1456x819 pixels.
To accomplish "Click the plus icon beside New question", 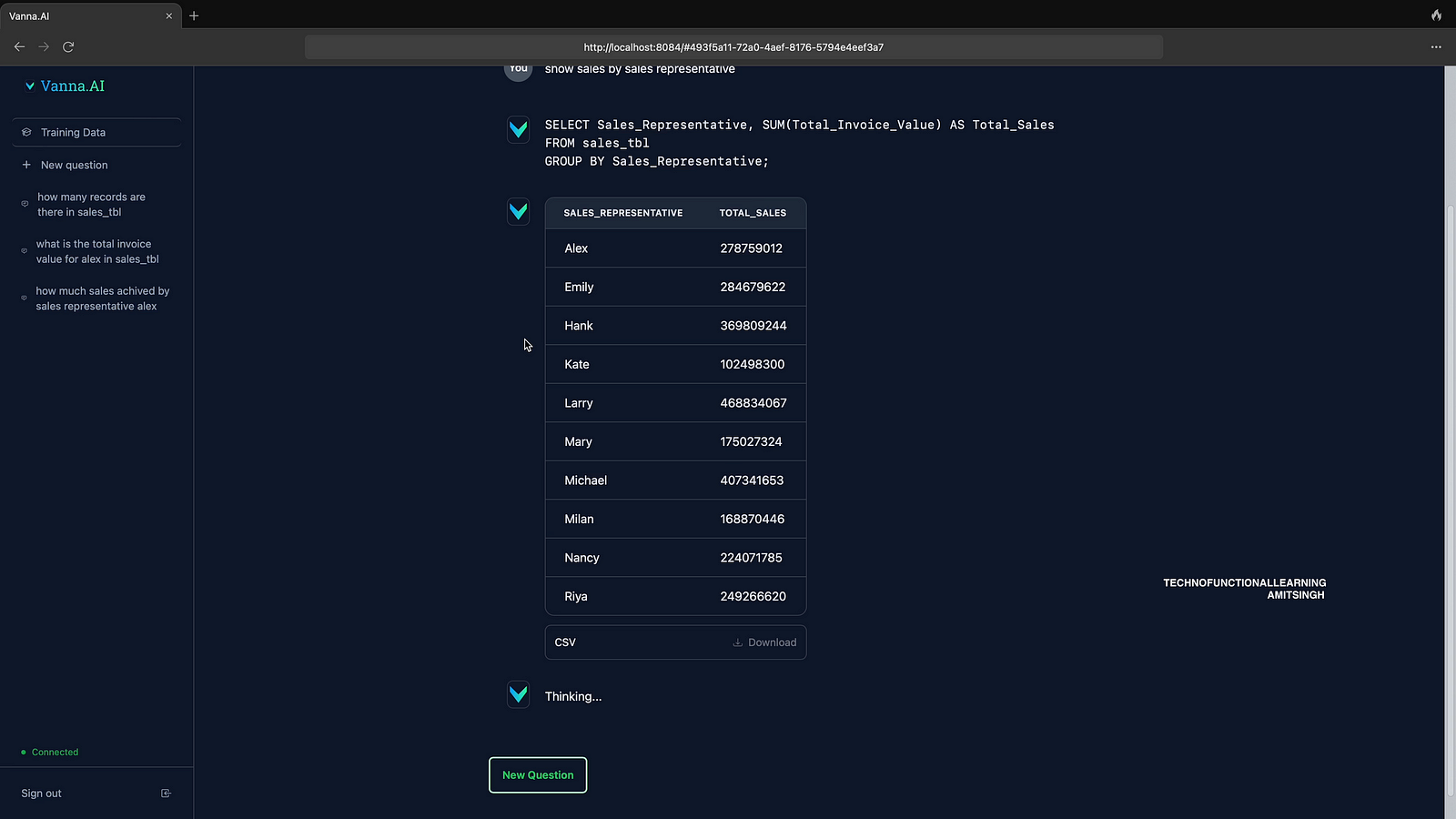I will coord(26,165).
